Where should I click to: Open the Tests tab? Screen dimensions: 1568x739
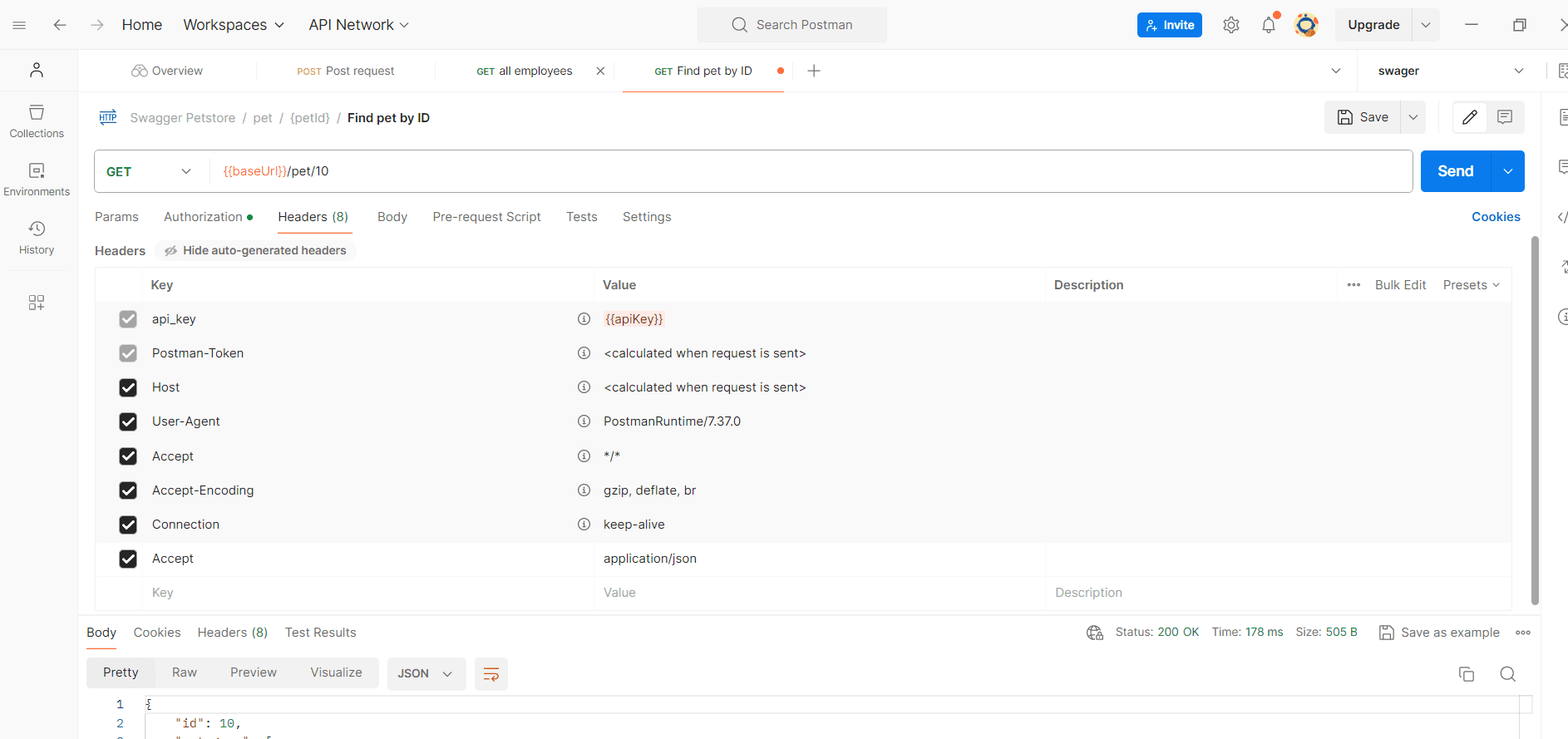[582, 217]
